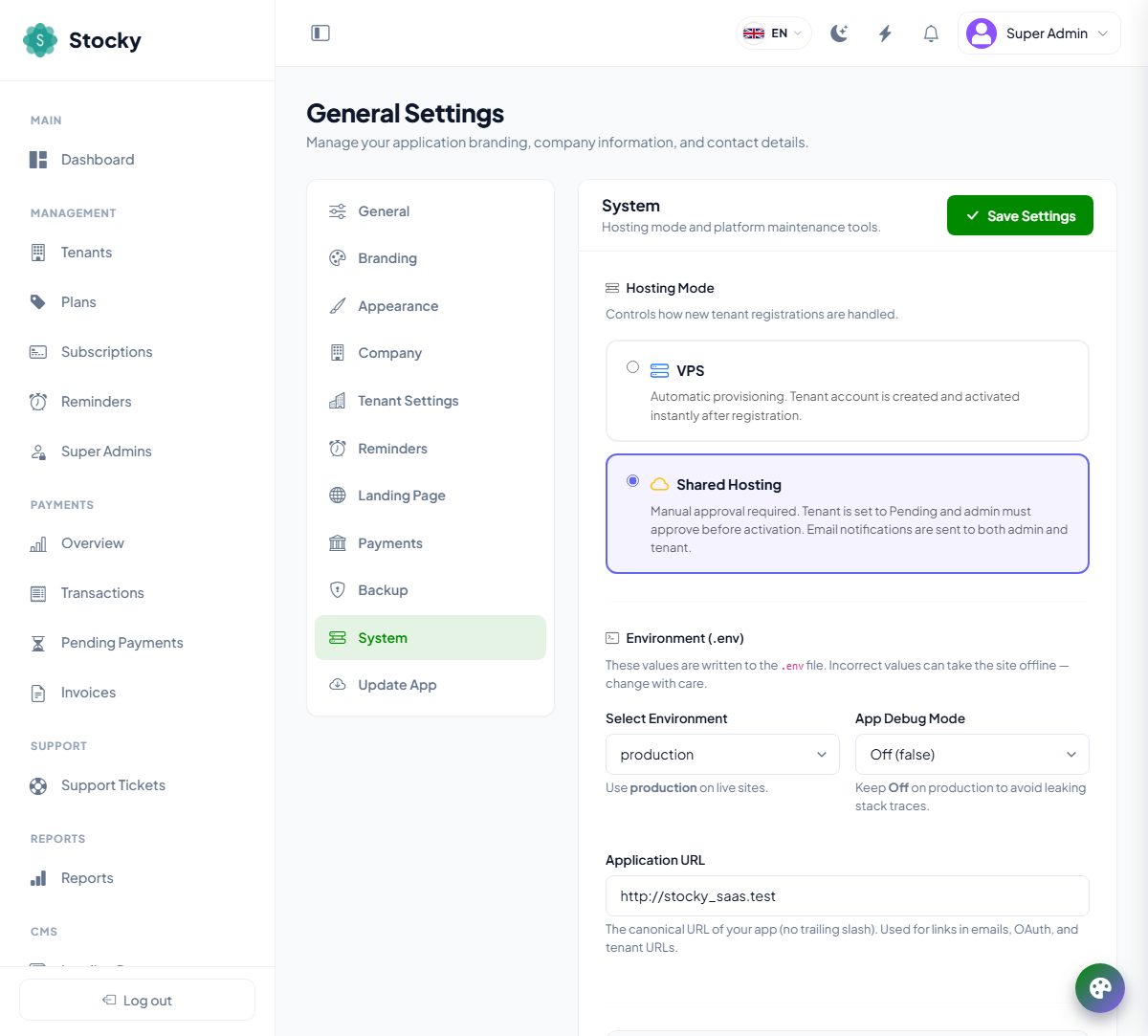
Task: Click the Dashboard sidebar icon
Action: click(x=38, y=160)
